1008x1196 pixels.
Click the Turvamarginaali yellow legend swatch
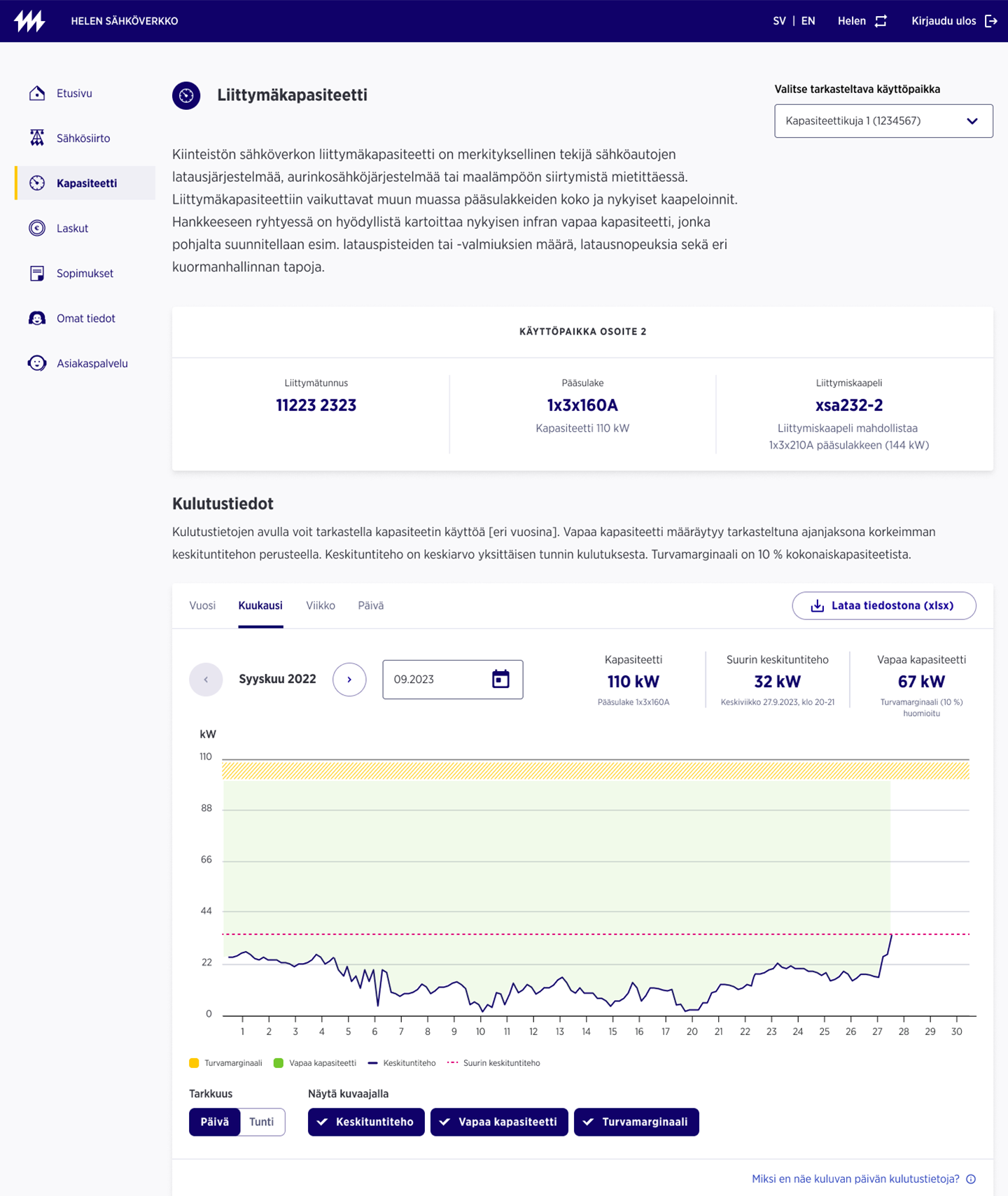click(x=194, y=1063)
